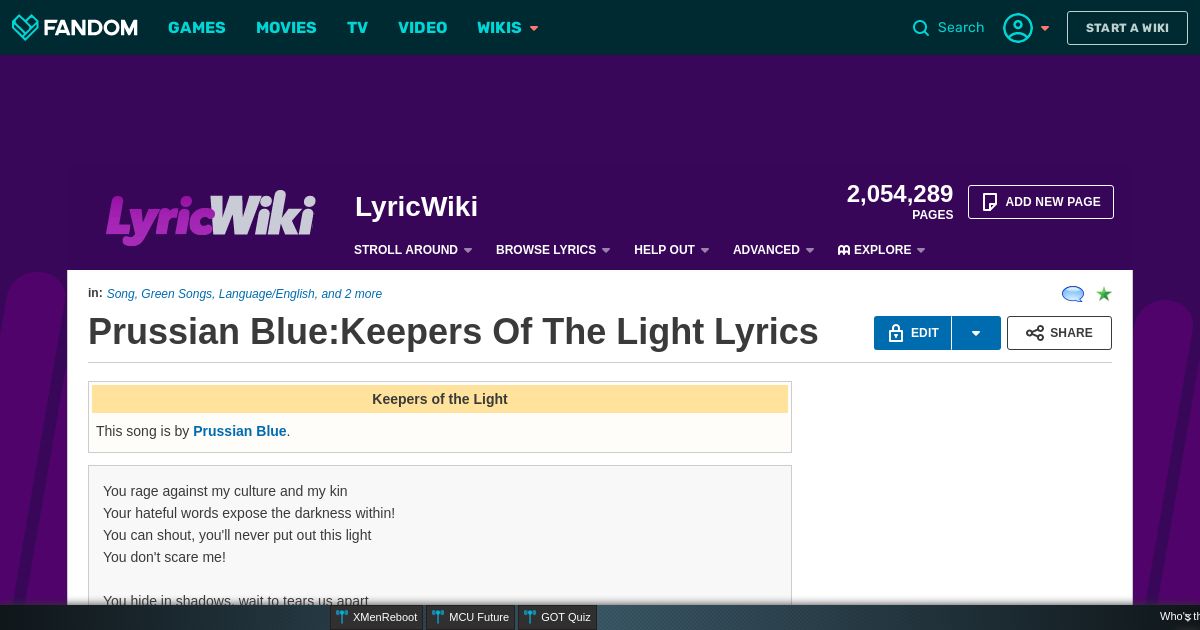The height and width of the screenshot is (630, 1200).
Task: Expand the Browse Lyrics menu
Action: (553, 250)
